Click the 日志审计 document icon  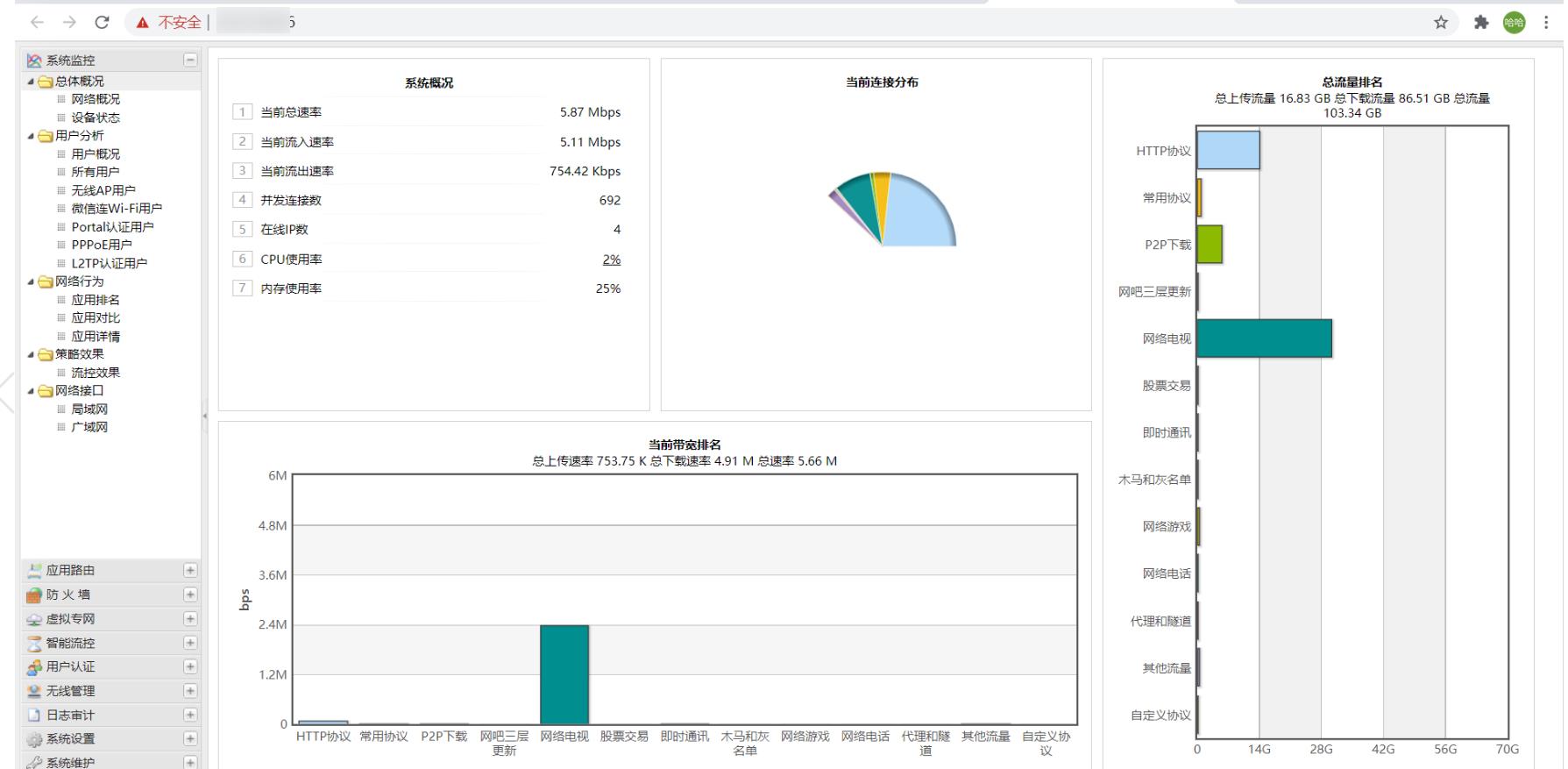coord(34,716)
